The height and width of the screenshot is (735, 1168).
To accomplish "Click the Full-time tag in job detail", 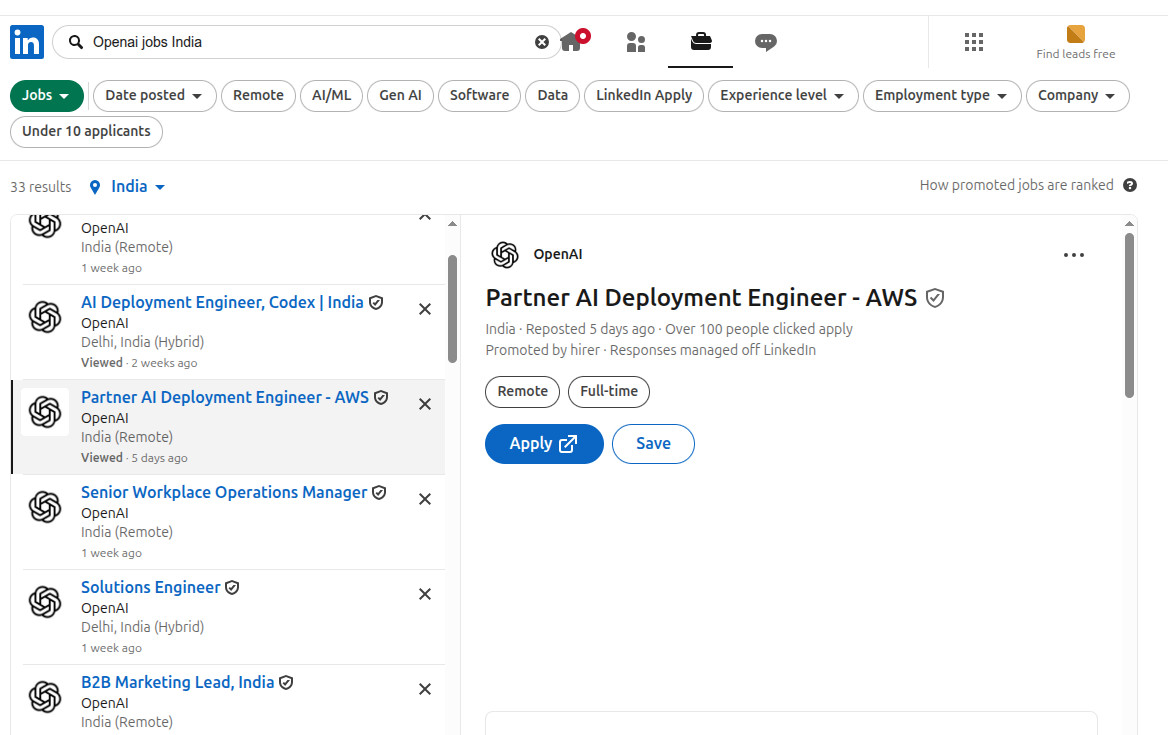I will [x=609, y=392].
